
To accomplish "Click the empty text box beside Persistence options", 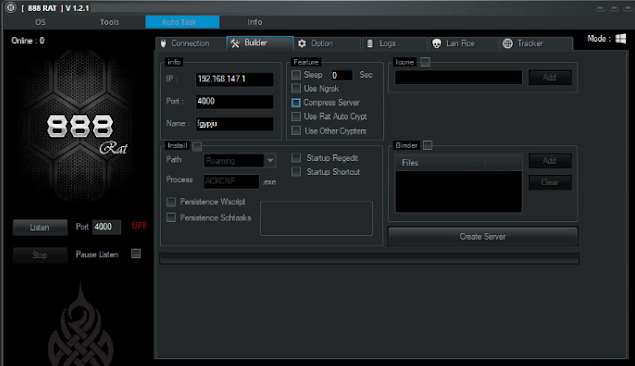I will coord(316,218).
